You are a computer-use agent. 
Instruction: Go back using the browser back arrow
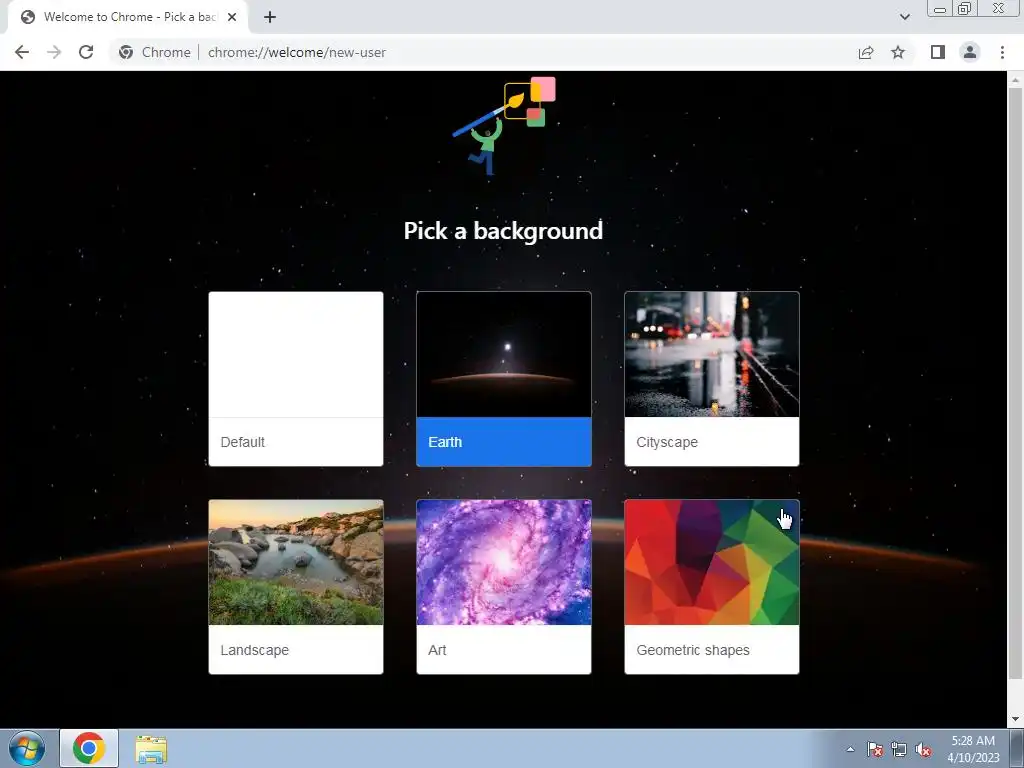click(22, 52)
